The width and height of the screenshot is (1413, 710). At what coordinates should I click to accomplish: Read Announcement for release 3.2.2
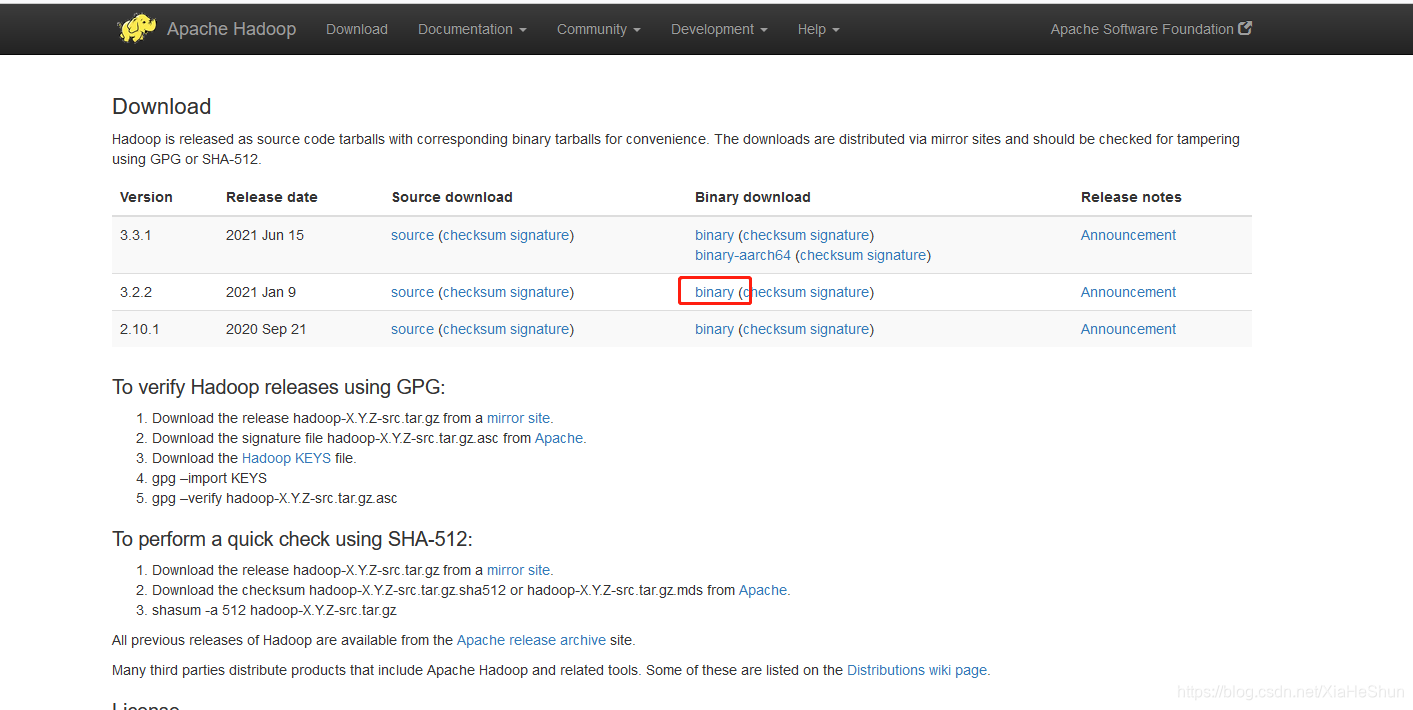click(x=1128, y=292)
